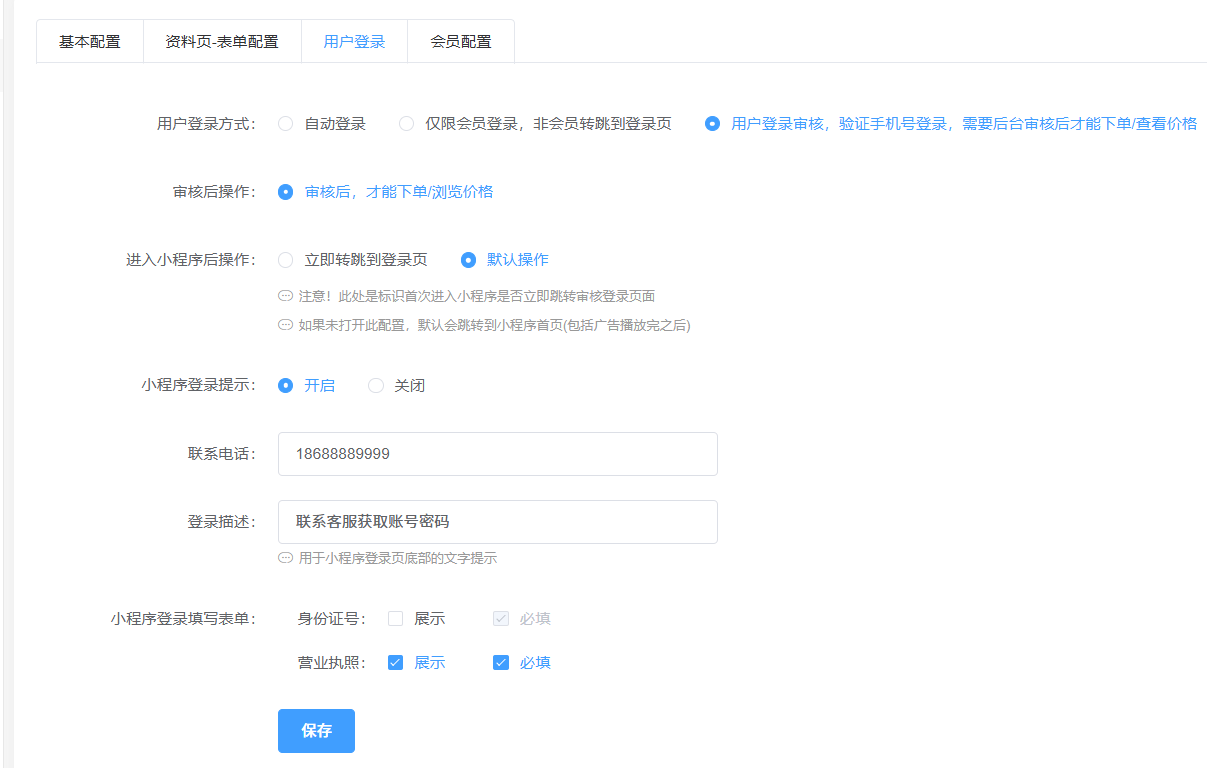Screen dimensions: 1207x768
Task: Select 审核后，才能下单/浏览价格 radio
Action: click(286, 192)
